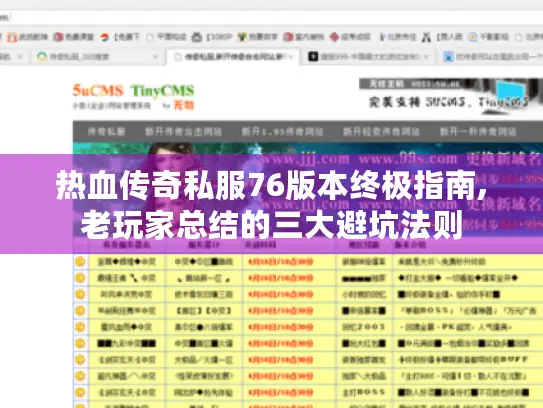
Task: Click the address bar URL field
Action: [272, 17]
